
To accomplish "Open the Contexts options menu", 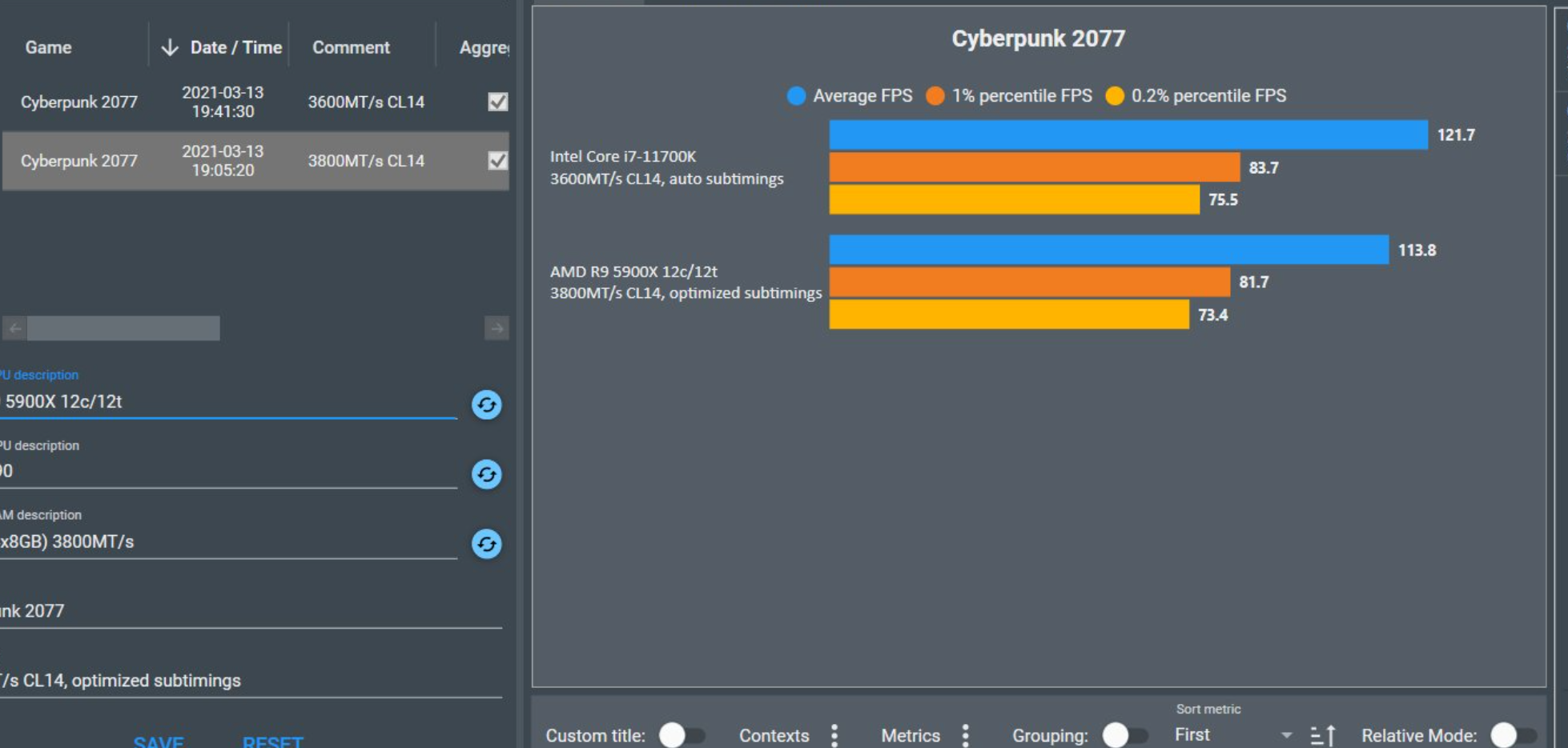I will 834,735.
